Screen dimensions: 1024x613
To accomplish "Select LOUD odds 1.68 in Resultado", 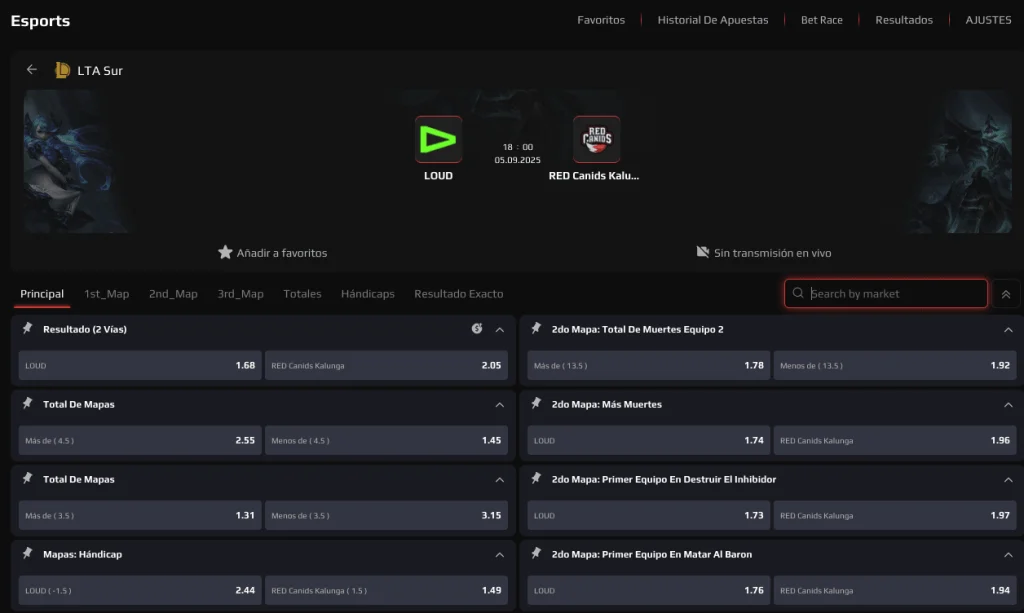I will (x=140, y=366).
